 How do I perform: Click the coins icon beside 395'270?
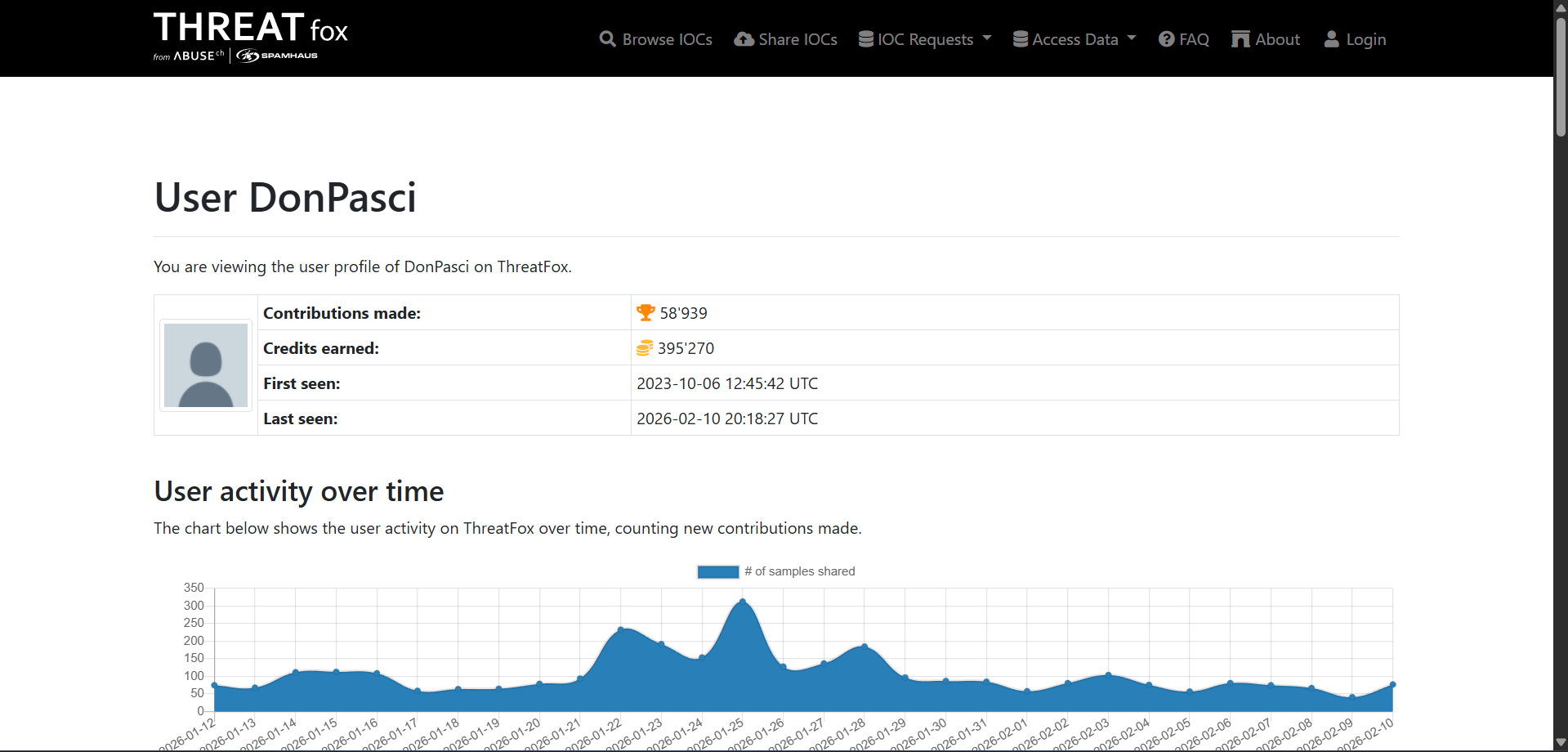point(645,348)
